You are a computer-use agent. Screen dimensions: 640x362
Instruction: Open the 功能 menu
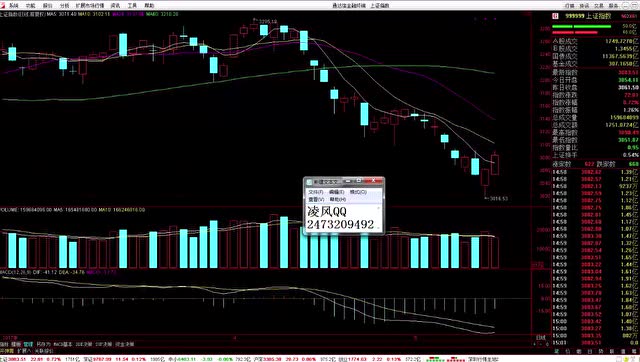(x=31, y=5)
